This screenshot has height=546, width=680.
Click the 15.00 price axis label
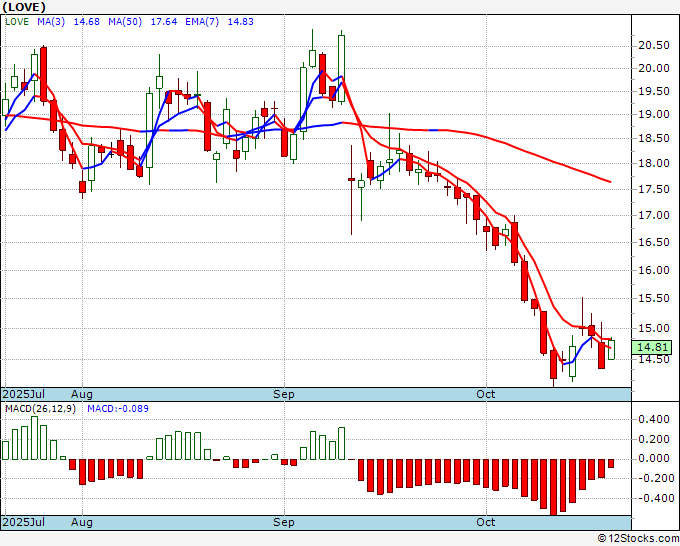coord(654,328)
